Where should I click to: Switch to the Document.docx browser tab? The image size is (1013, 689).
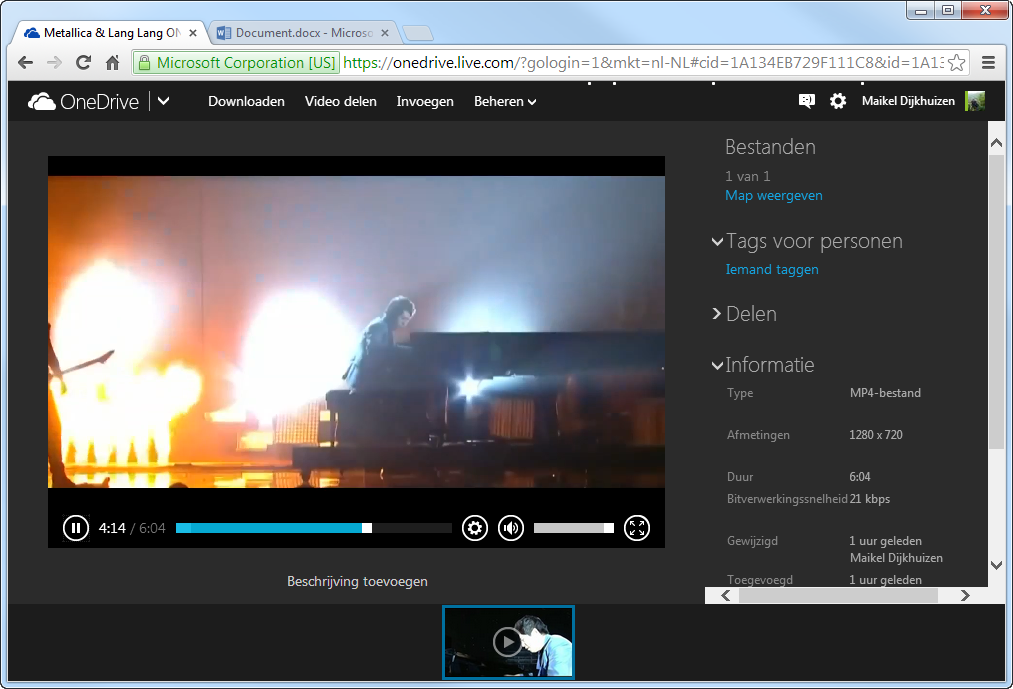(304, 33)
